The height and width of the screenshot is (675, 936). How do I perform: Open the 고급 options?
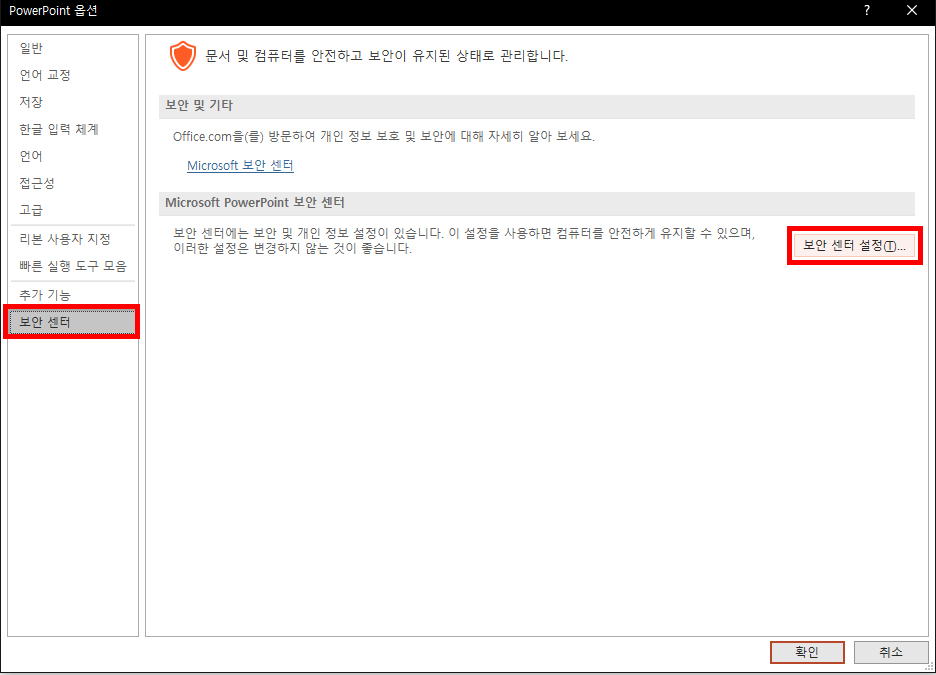pos(32,210)
